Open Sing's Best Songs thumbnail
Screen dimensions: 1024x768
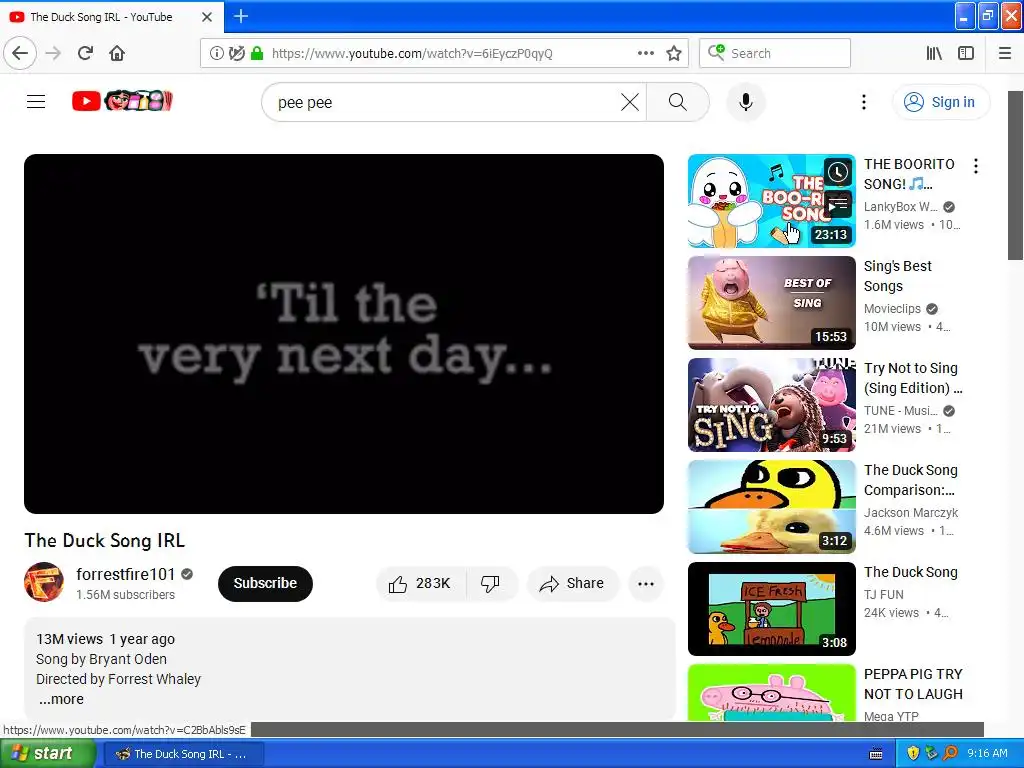click(x=771, y=303)
